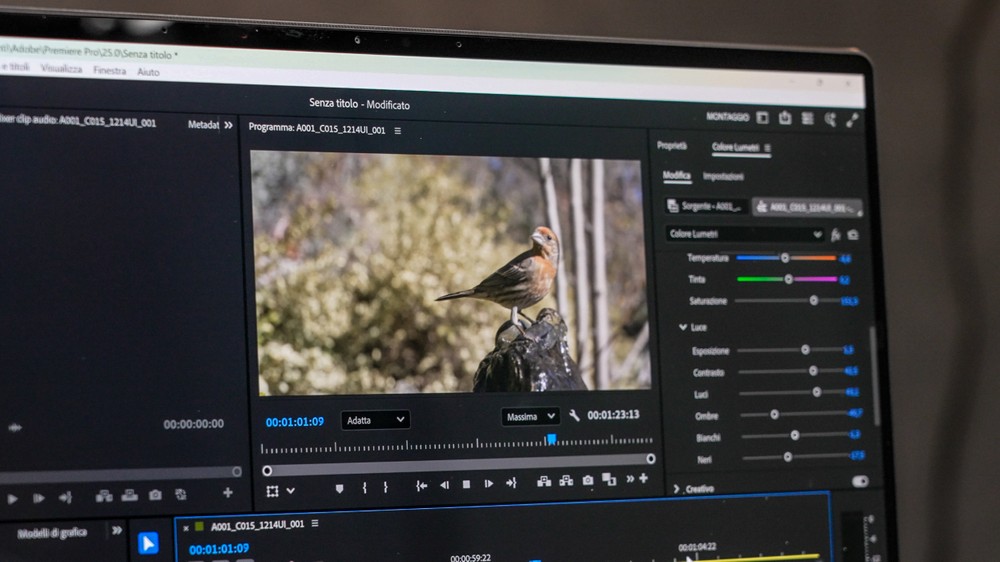The height and width of the screenshot is (562, 1000).
Task: Select the Modifica tab
Action: click(x=677, y=175)
